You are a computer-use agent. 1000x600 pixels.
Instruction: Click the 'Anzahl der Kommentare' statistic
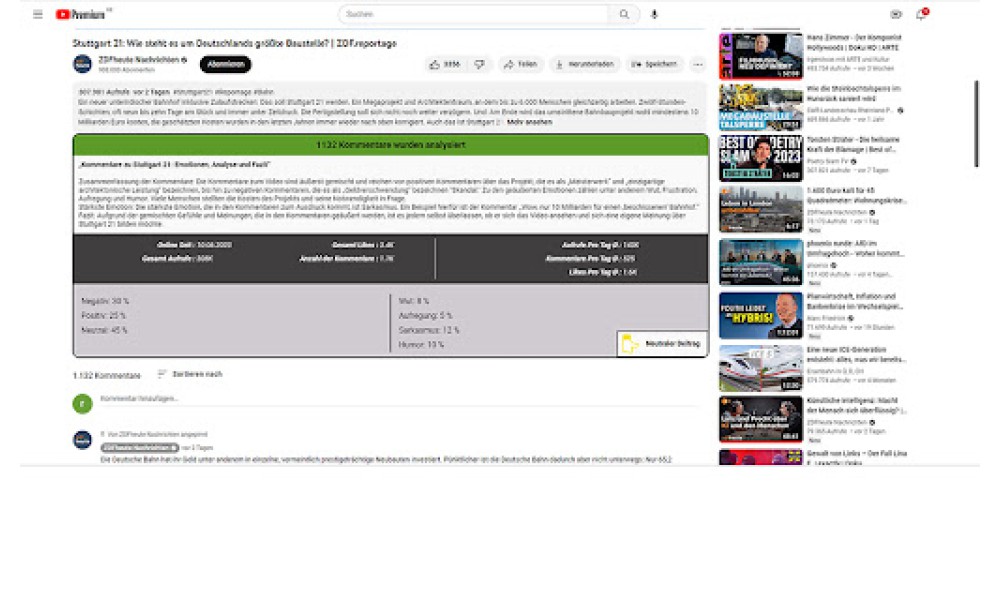coord(347,259)
